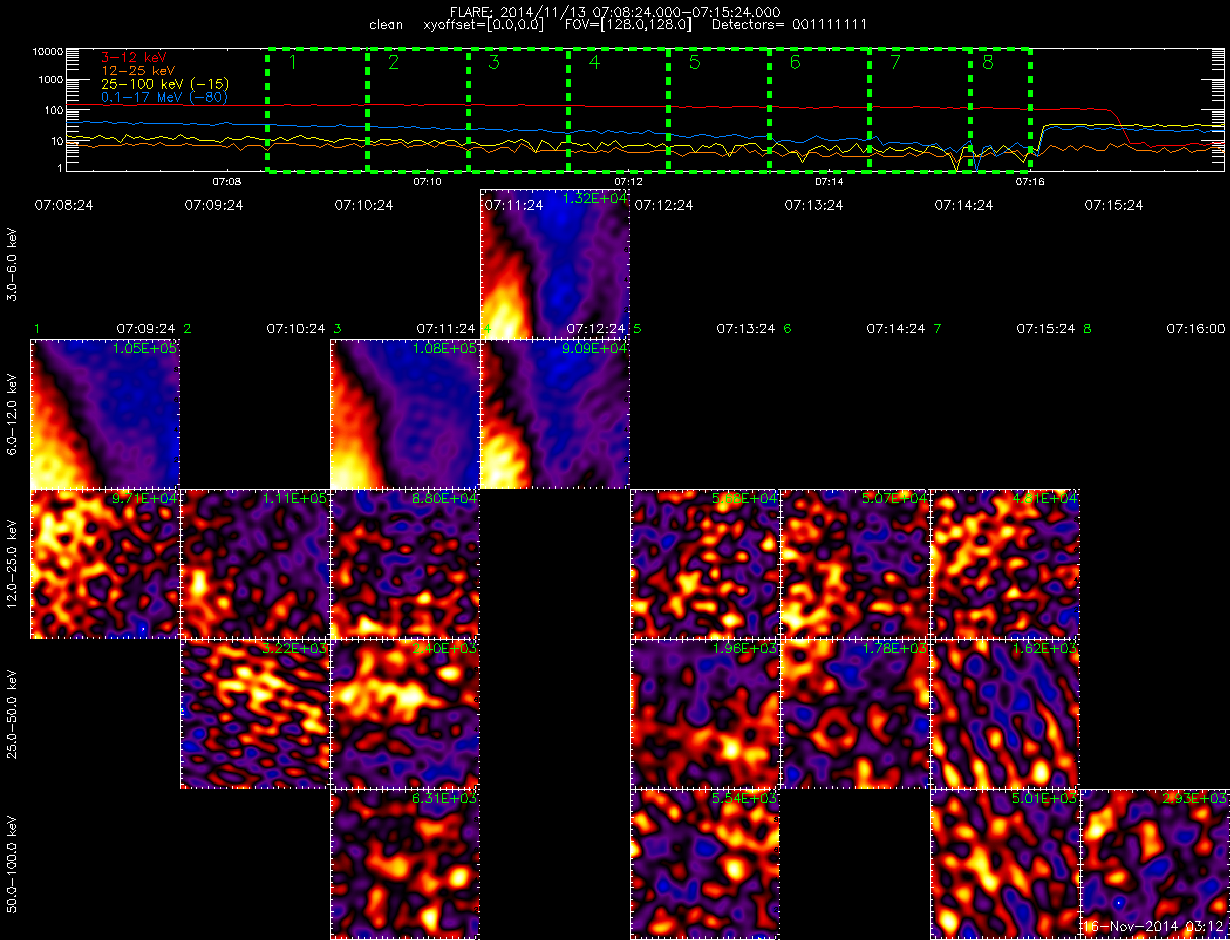
Task: Pick the 12-25 keV image labeled 1.11E+05
Action: coord(255,564)
